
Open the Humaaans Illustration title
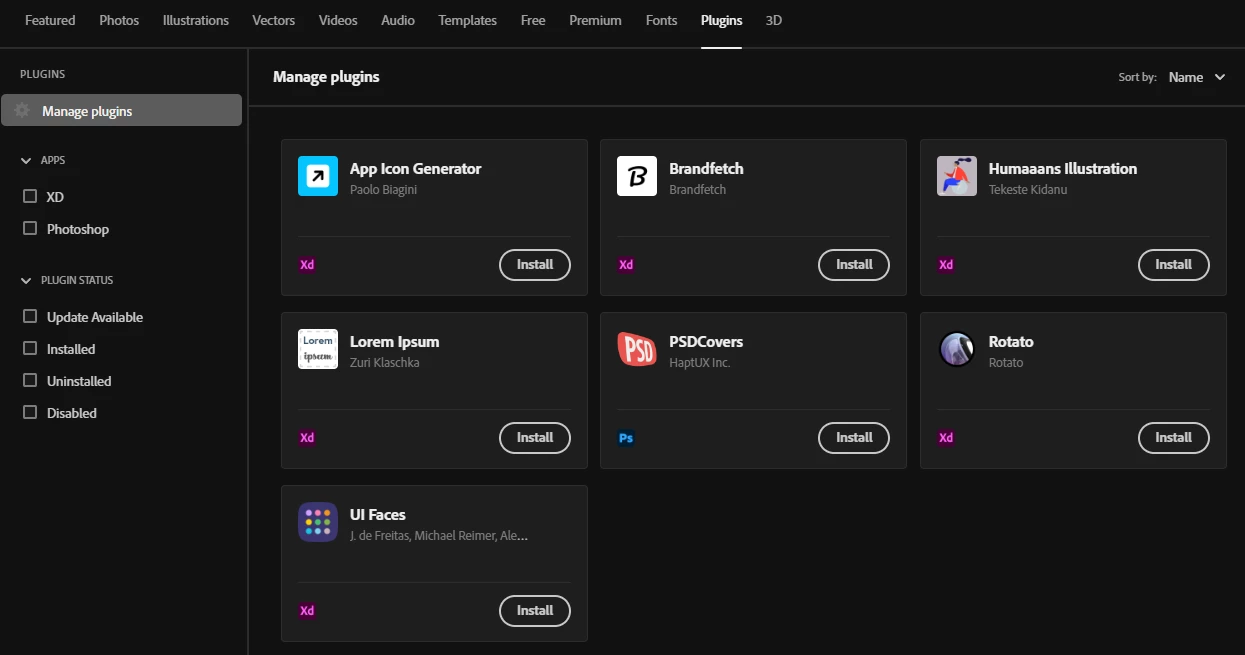pos(1063,169)
